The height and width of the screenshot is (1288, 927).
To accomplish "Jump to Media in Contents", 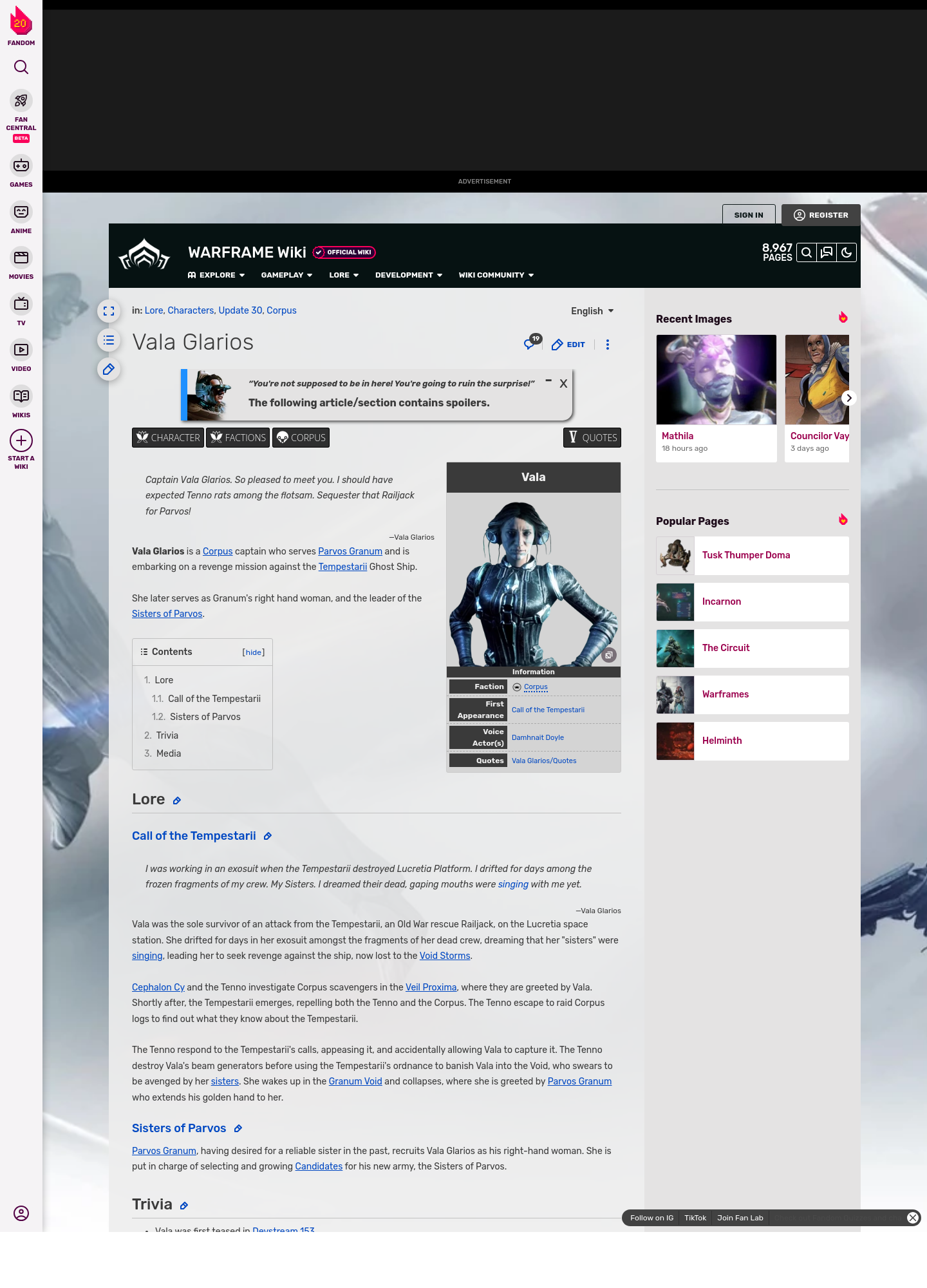I will point(169,753).
